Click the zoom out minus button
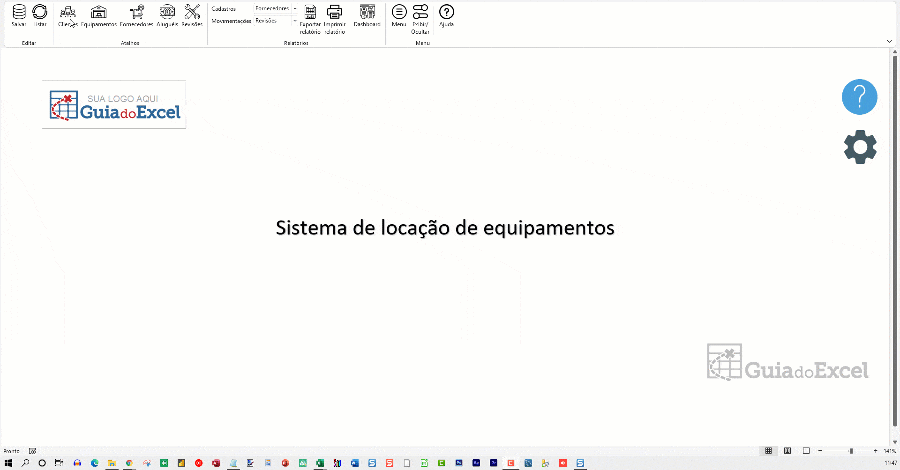This screenshot has width=900, height=470. tap(820, 451)
